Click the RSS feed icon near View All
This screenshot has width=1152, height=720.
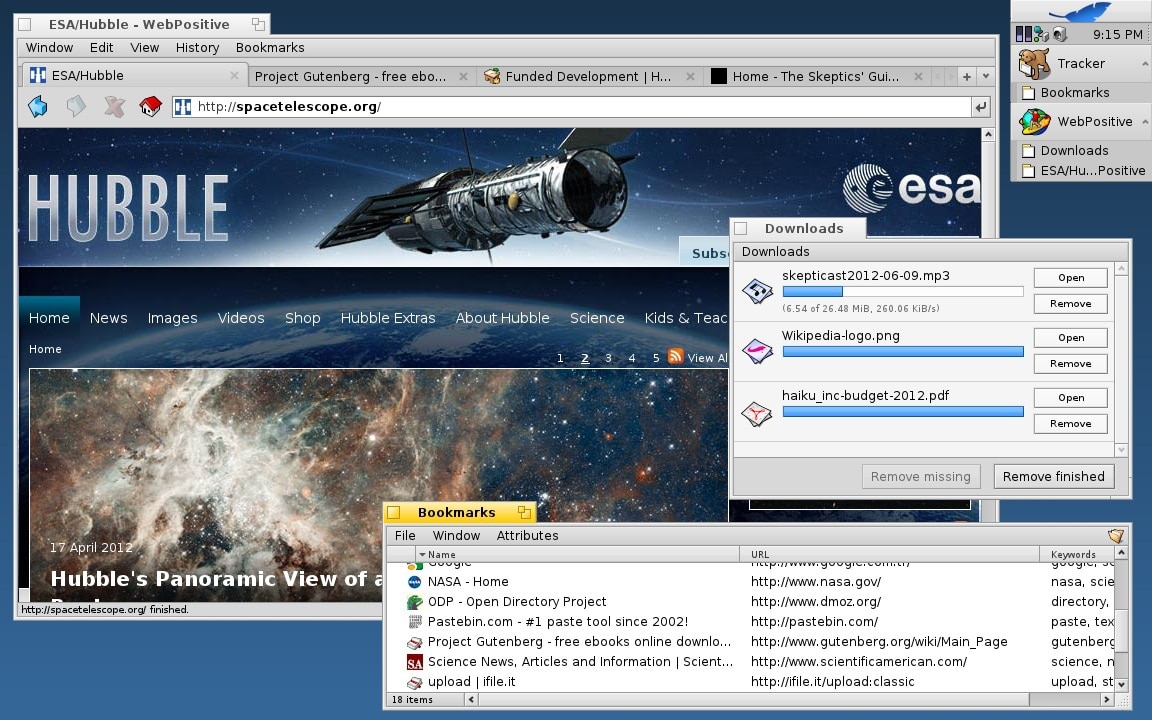coord(676,357)
